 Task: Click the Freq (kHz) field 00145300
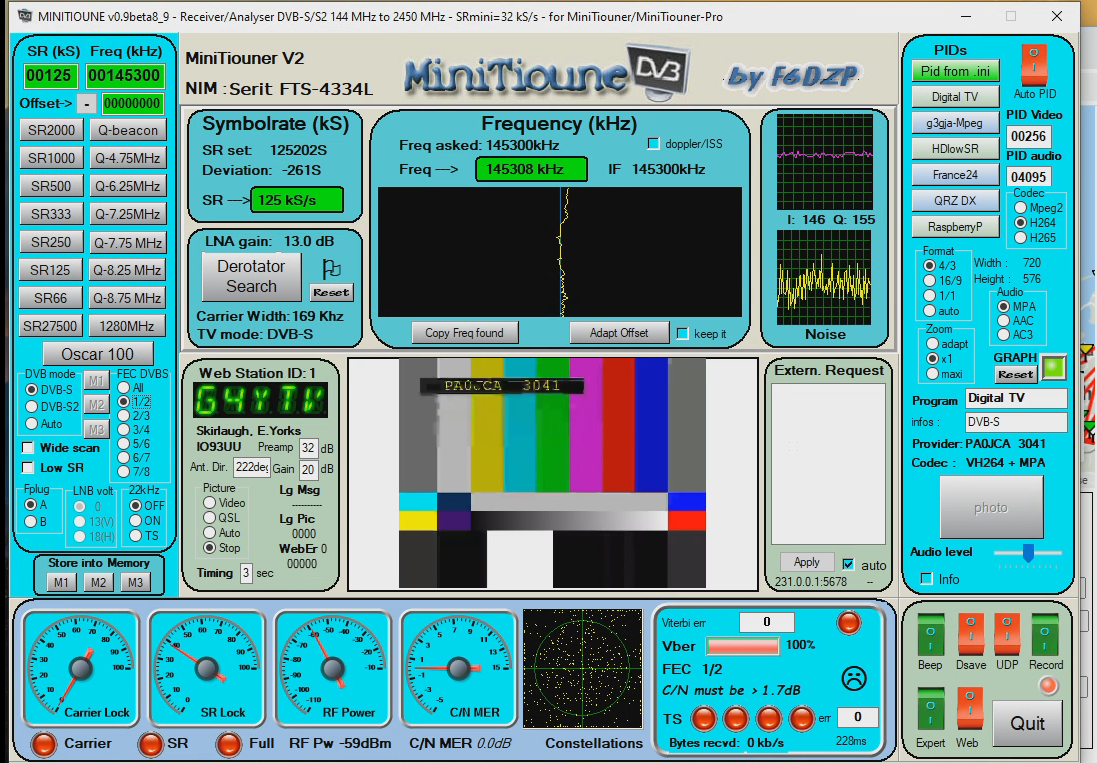click(x=125, y=76)
